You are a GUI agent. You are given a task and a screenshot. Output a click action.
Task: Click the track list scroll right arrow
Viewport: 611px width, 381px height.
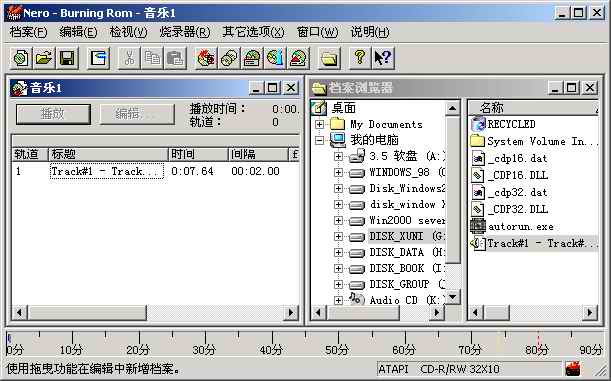pos(290,312)
